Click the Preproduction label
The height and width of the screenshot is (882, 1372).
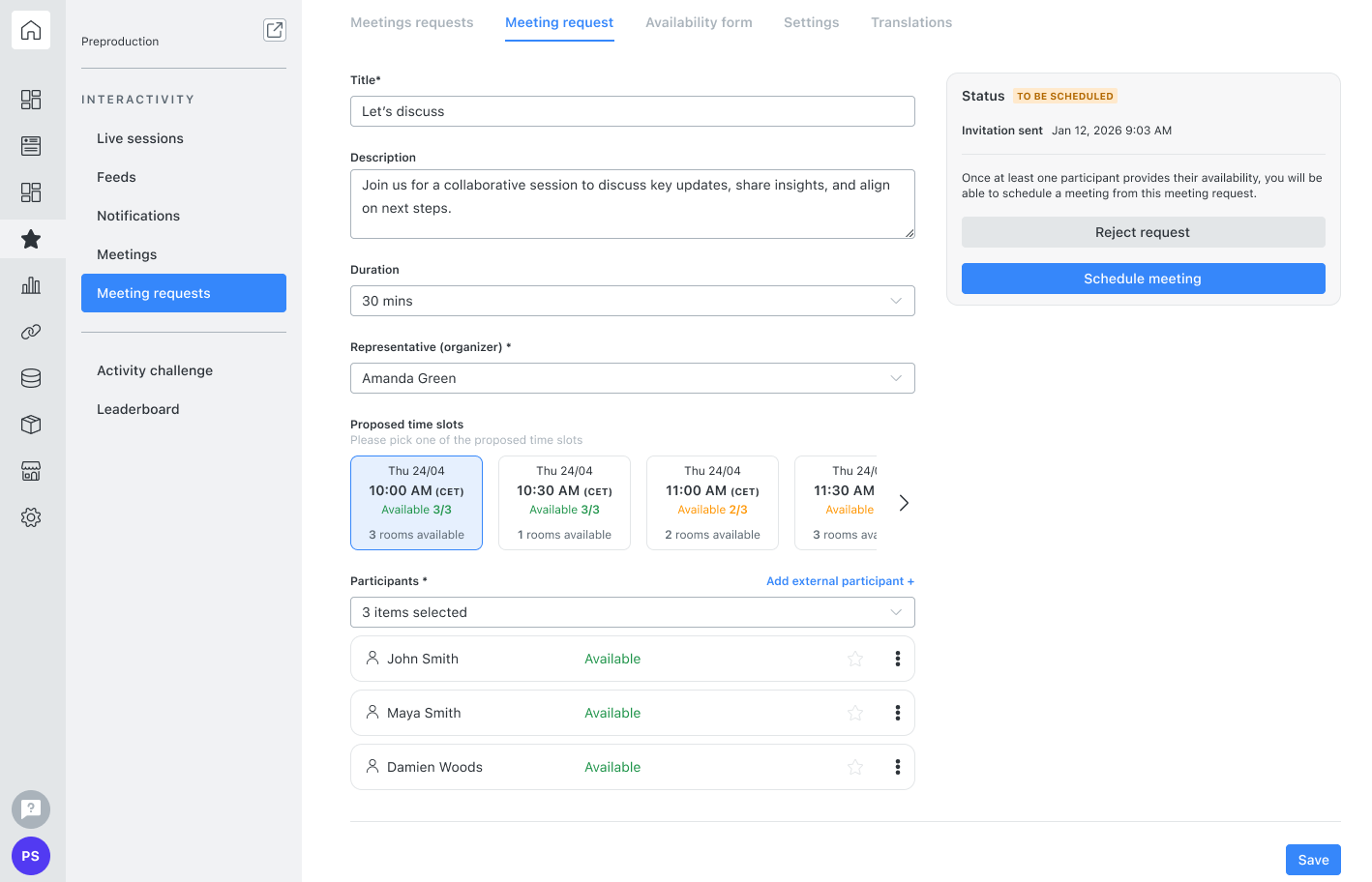(120, 42)
